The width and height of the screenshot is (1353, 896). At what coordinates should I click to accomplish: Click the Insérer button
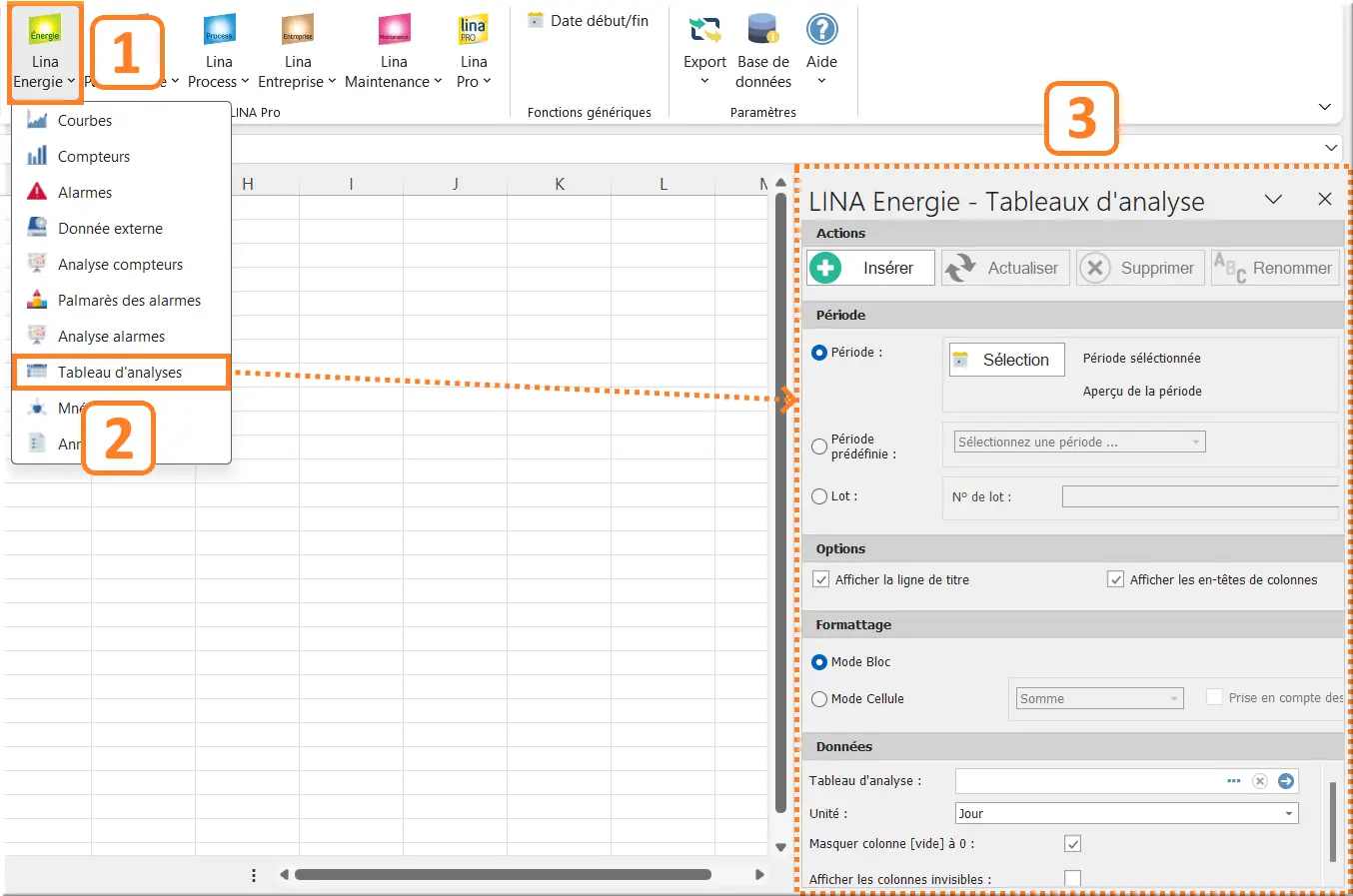coord(870,268)
